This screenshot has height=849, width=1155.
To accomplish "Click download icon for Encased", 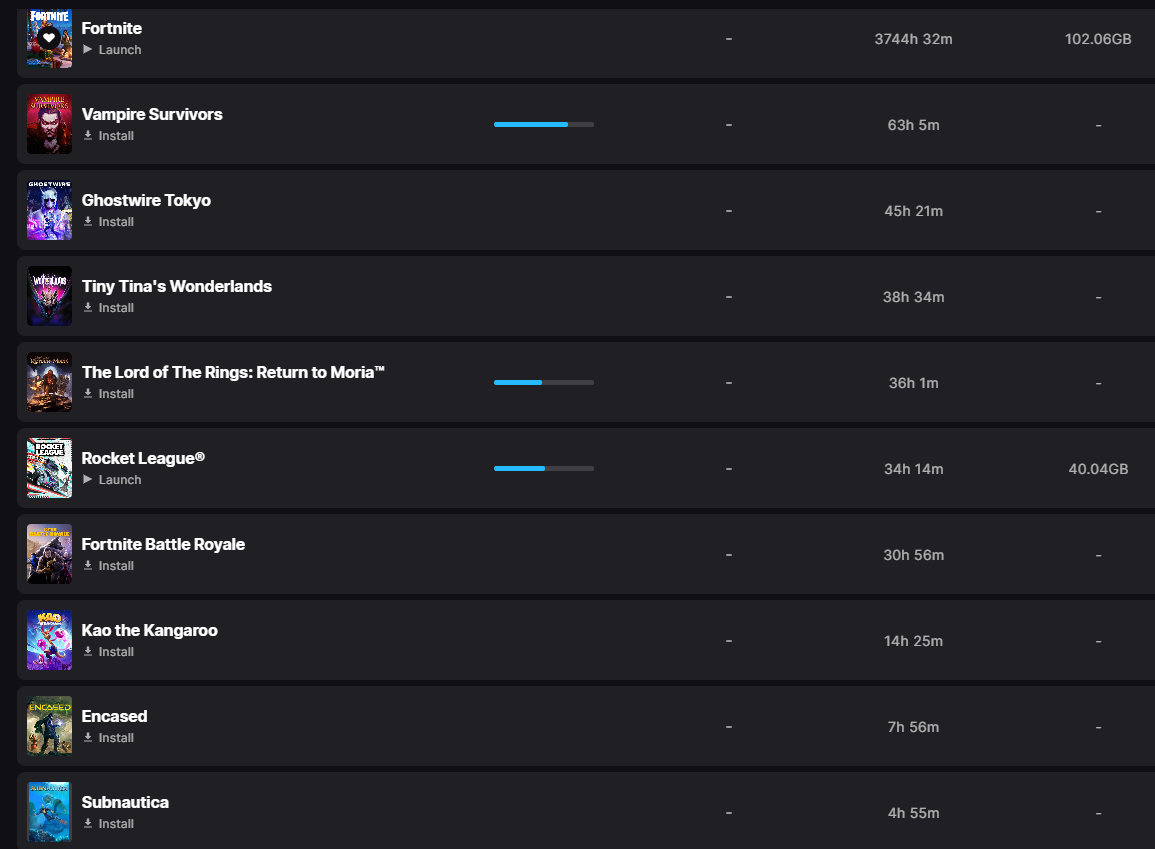I will tap(88, 737).
